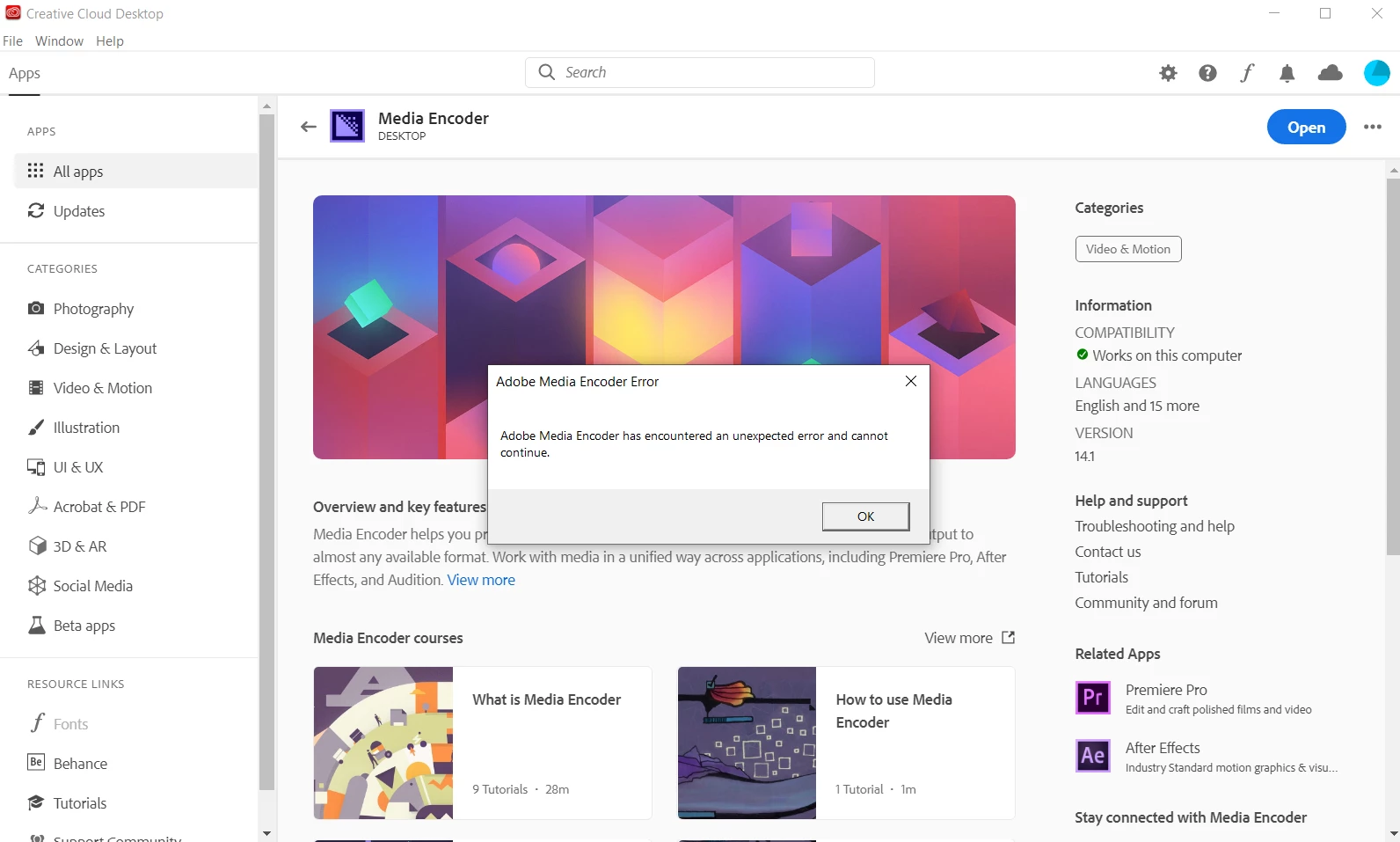Go back using the left arrow
Viewport: 1400px width, 842px height.
(x=308, y=127)
